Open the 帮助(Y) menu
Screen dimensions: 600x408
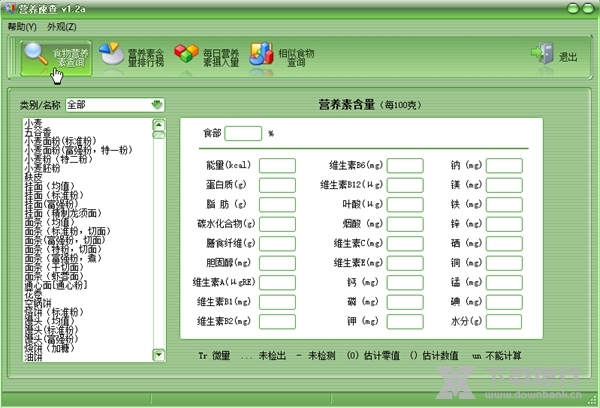pyautogui.click(x=22, y=27)
